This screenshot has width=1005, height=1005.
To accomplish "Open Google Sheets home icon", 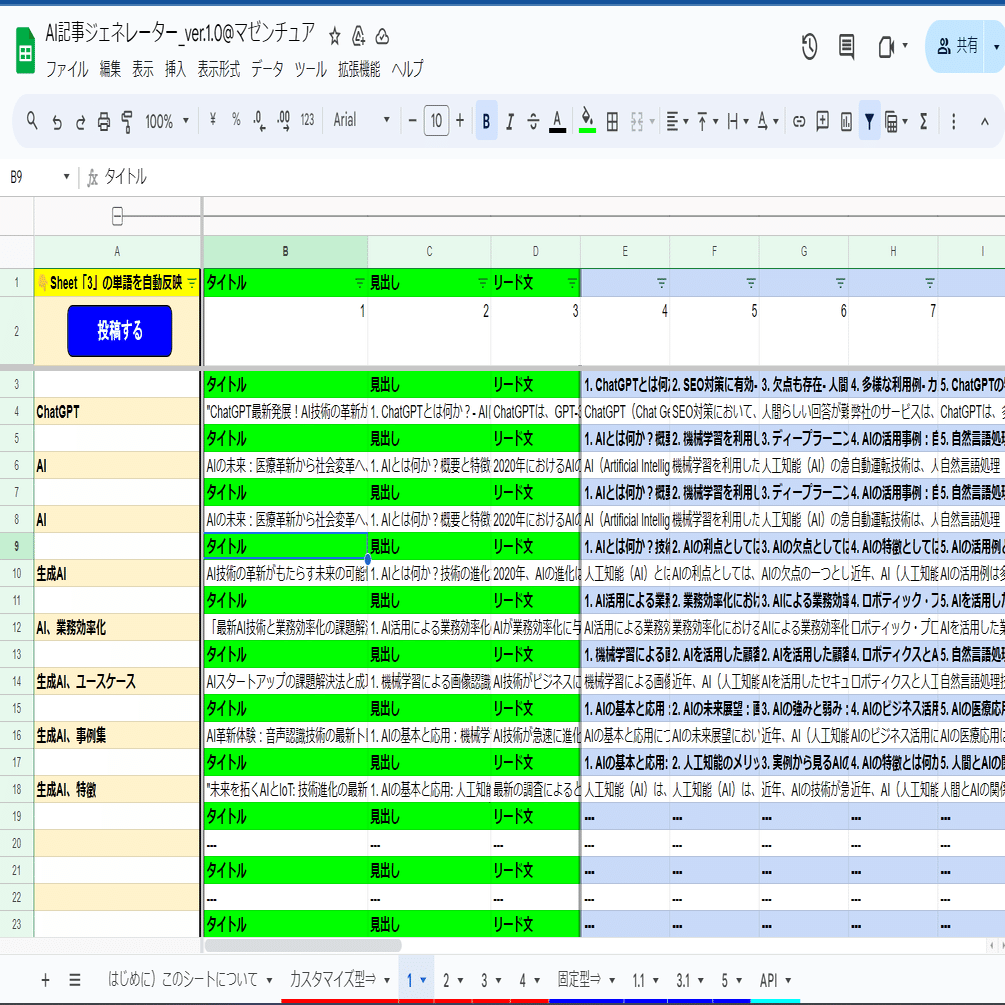I will click(x=25, y=51).
